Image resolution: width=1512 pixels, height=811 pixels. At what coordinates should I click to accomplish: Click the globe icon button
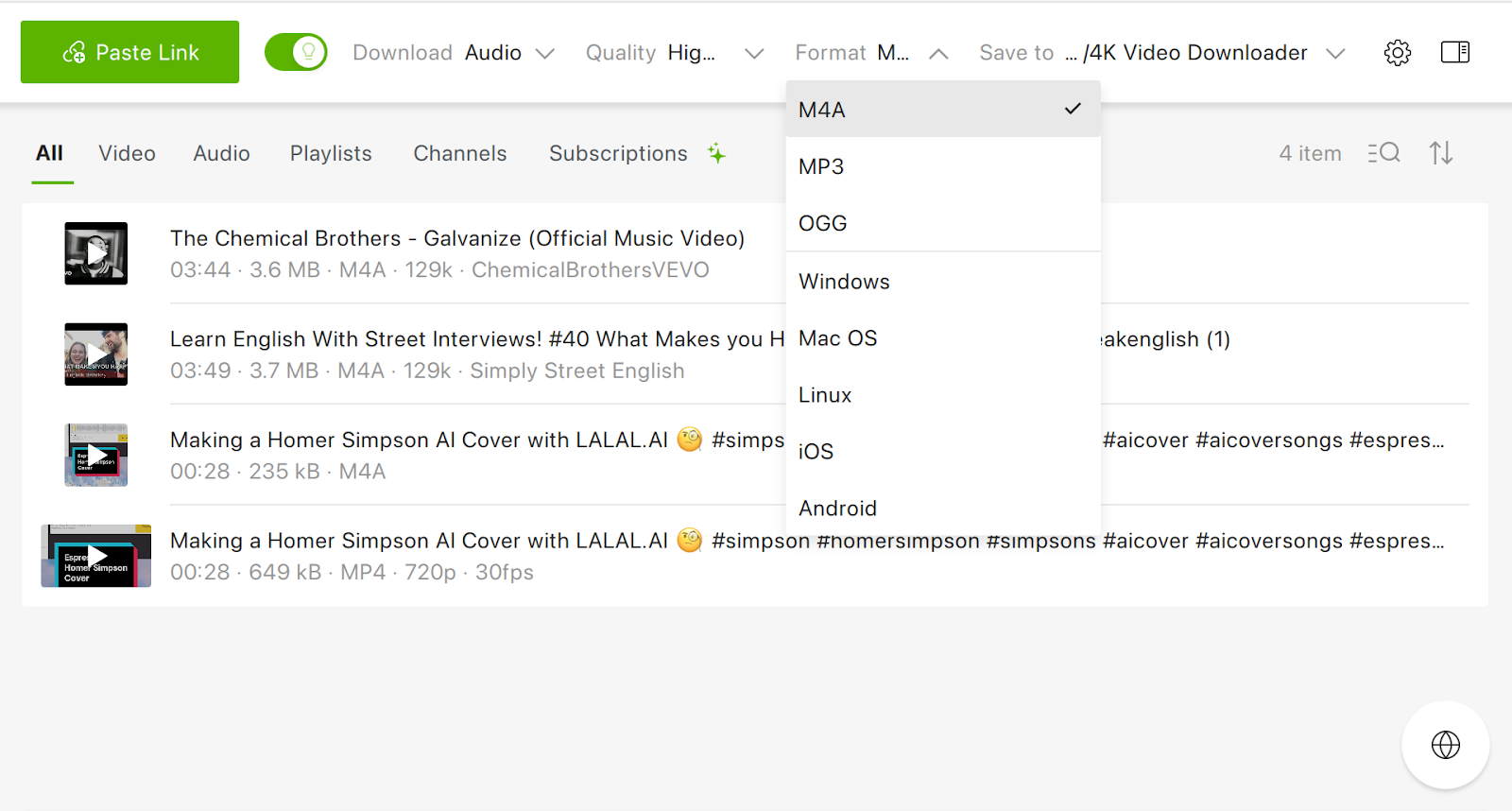(x=1446, y=745)
